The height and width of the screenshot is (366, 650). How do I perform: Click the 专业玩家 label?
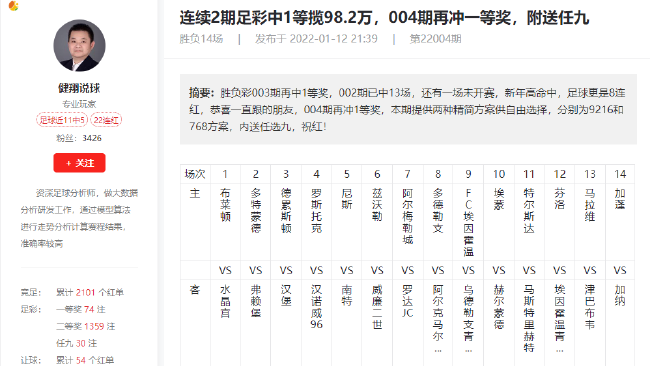tap(79, 104)
